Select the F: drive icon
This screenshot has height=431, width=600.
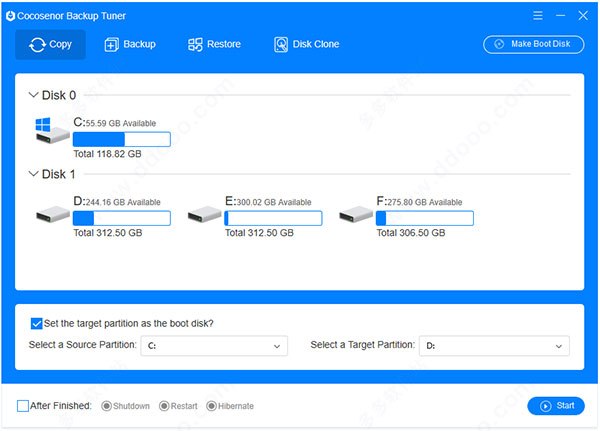coord(355,214)
